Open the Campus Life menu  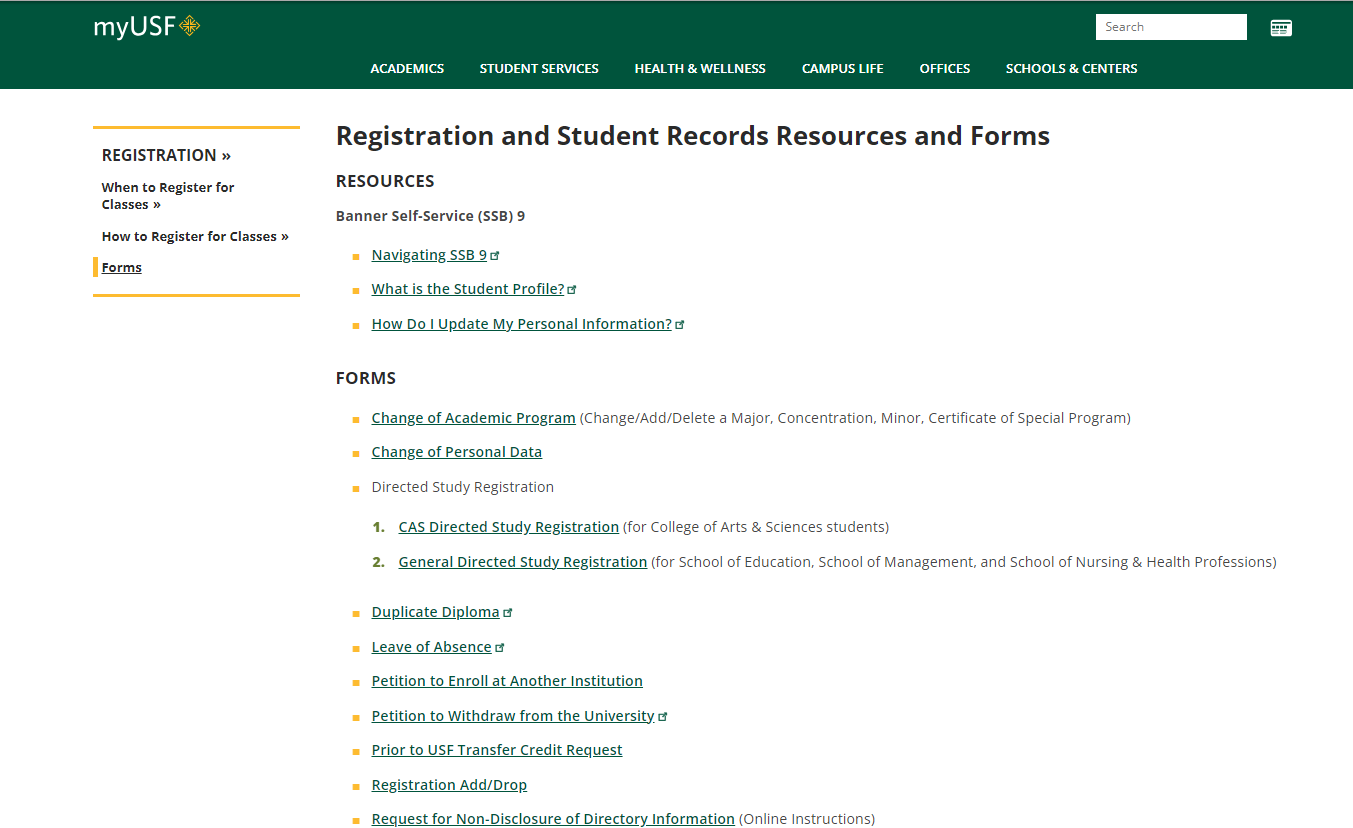(843, 69)
